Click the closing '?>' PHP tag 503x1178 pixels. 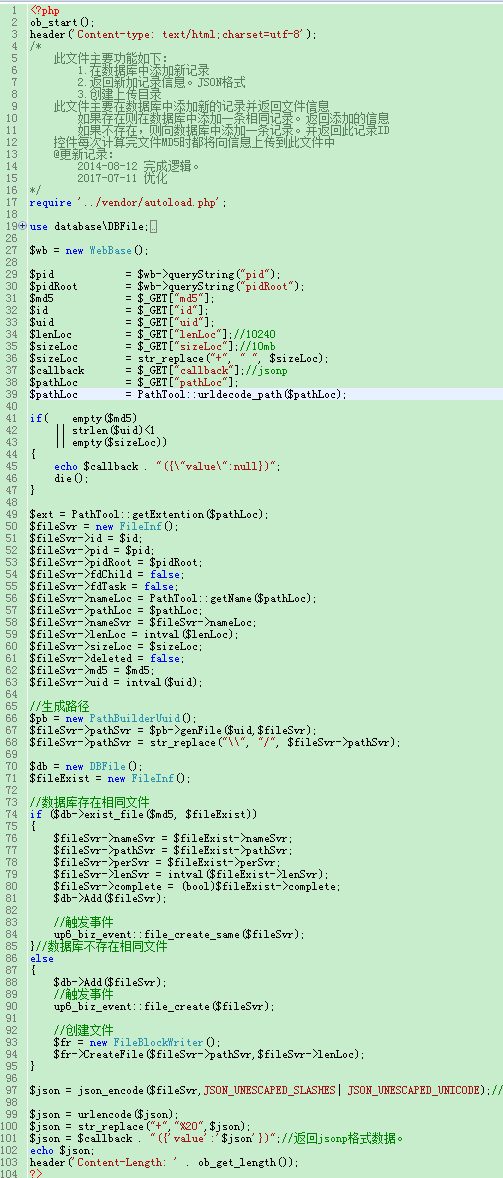coord(36,1173)
